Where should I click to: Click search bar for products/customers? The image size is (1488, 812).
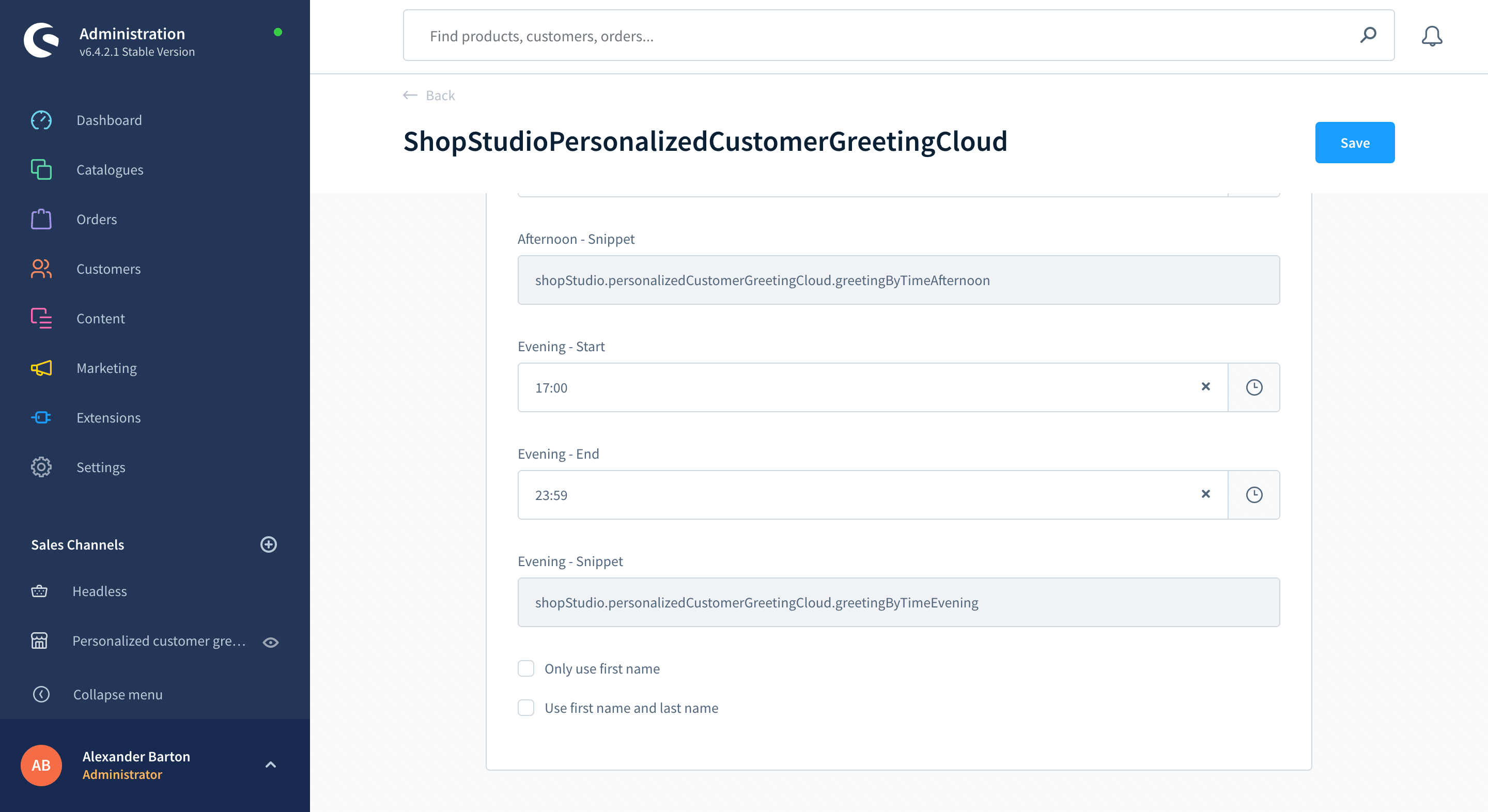899,36
